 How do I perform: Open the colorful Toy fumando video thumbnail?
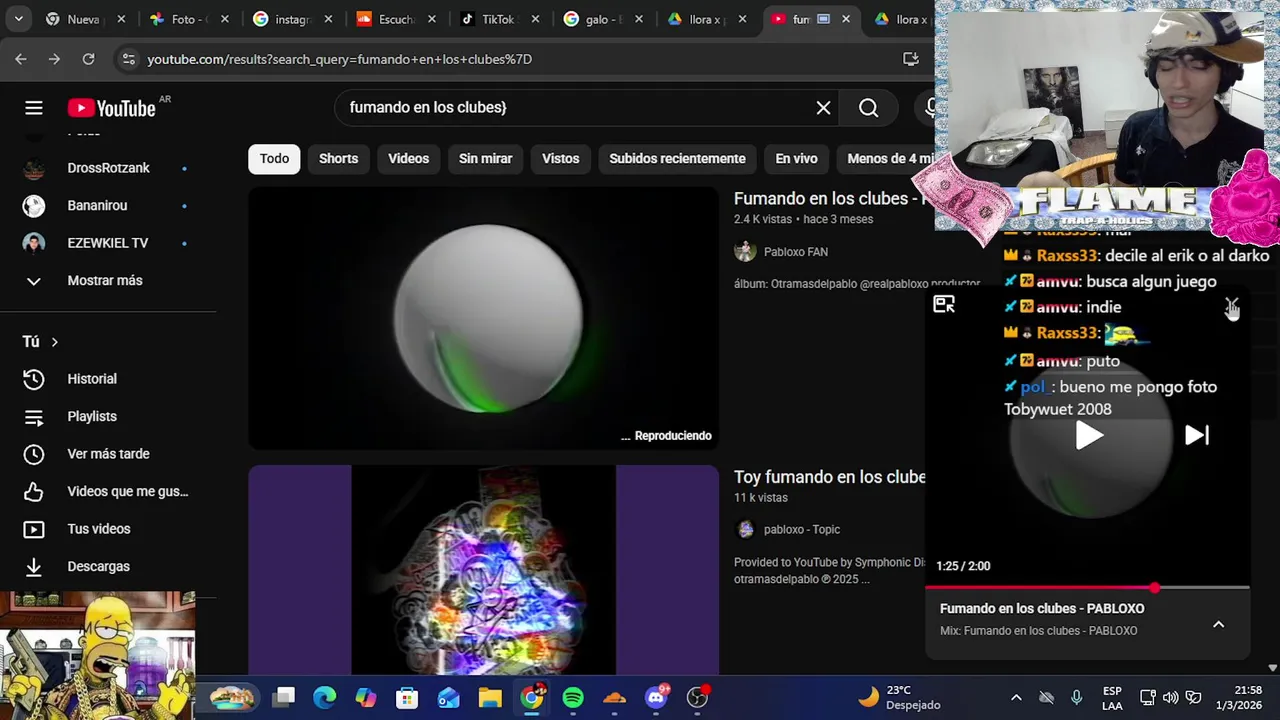pyautogui.click(x=483, y=570)
